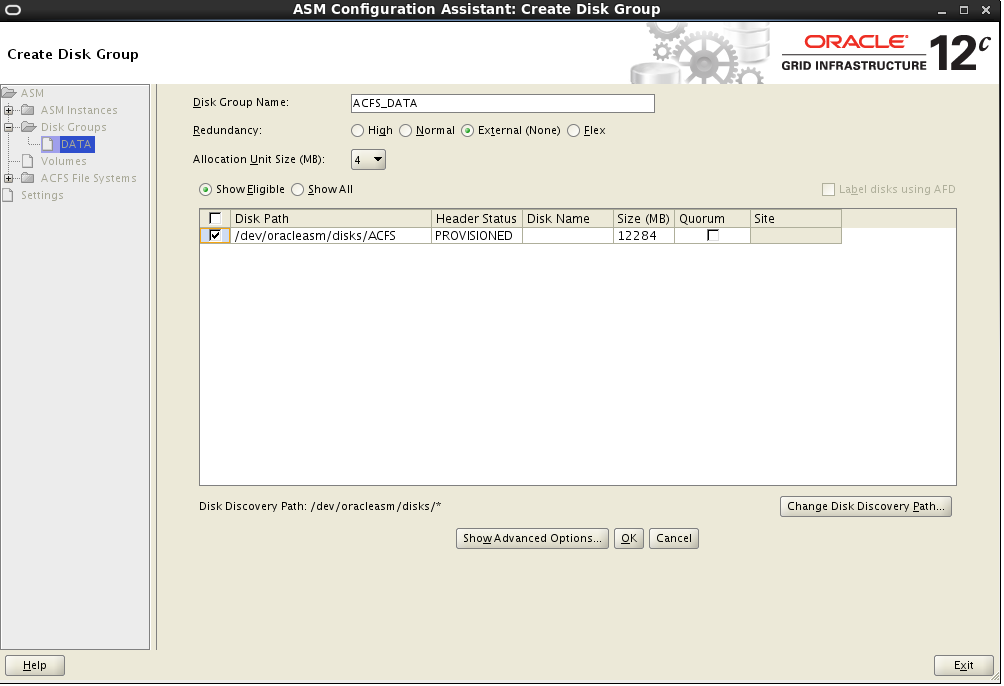Viewport: 1004px width, 686px height.
Task: Uncheck the /dev/oracleasm/disks/ACFS disk checkbox
Action: (215, 235)
